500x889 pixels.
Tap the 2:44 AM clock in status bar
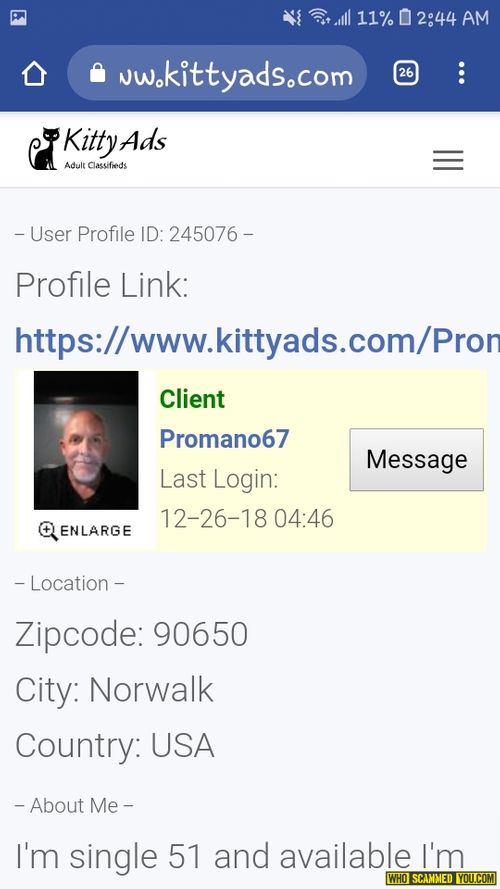[x=452, y=18]
